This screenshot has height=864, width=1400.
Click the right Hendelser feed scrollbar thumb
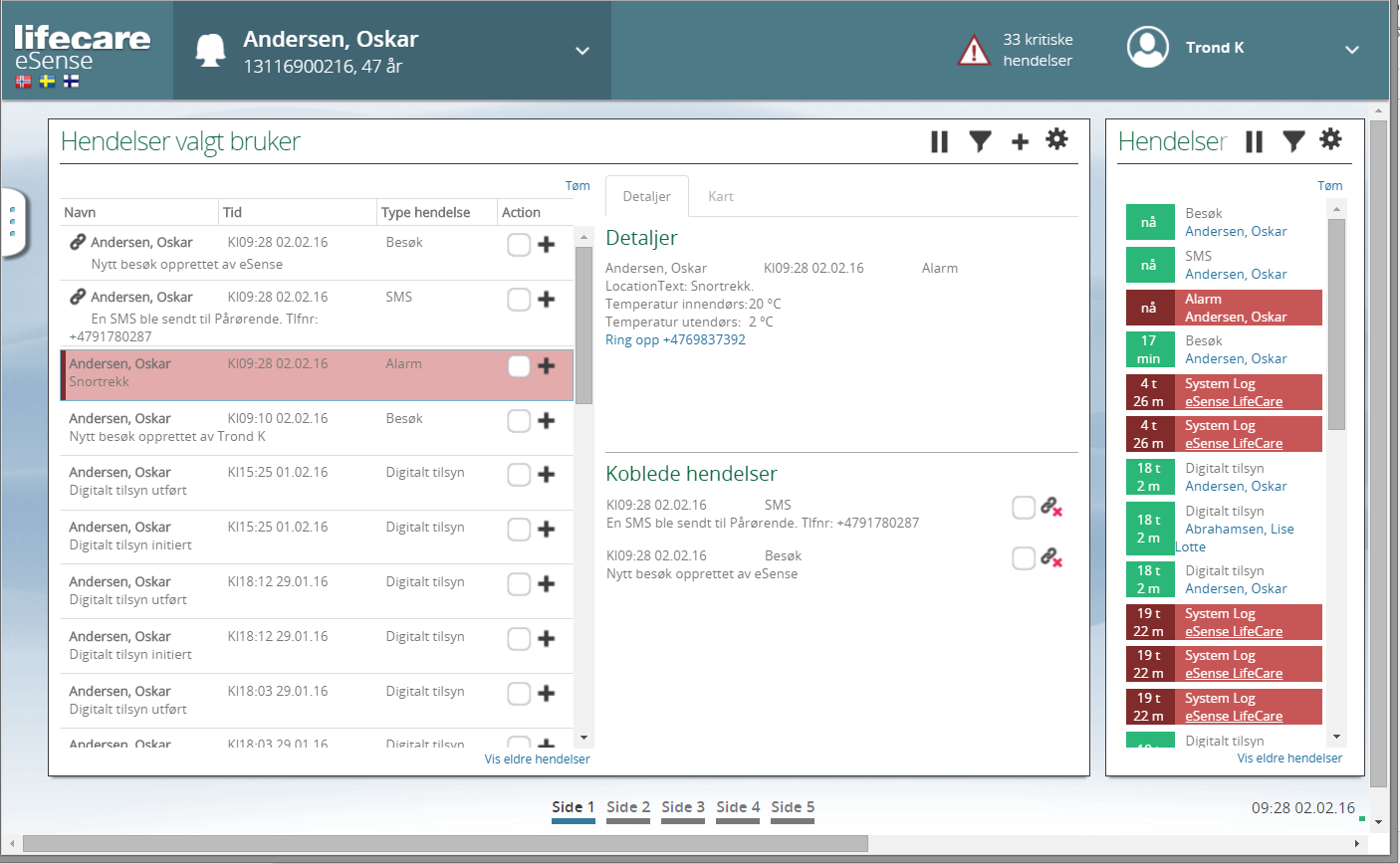coord(1337,324)
